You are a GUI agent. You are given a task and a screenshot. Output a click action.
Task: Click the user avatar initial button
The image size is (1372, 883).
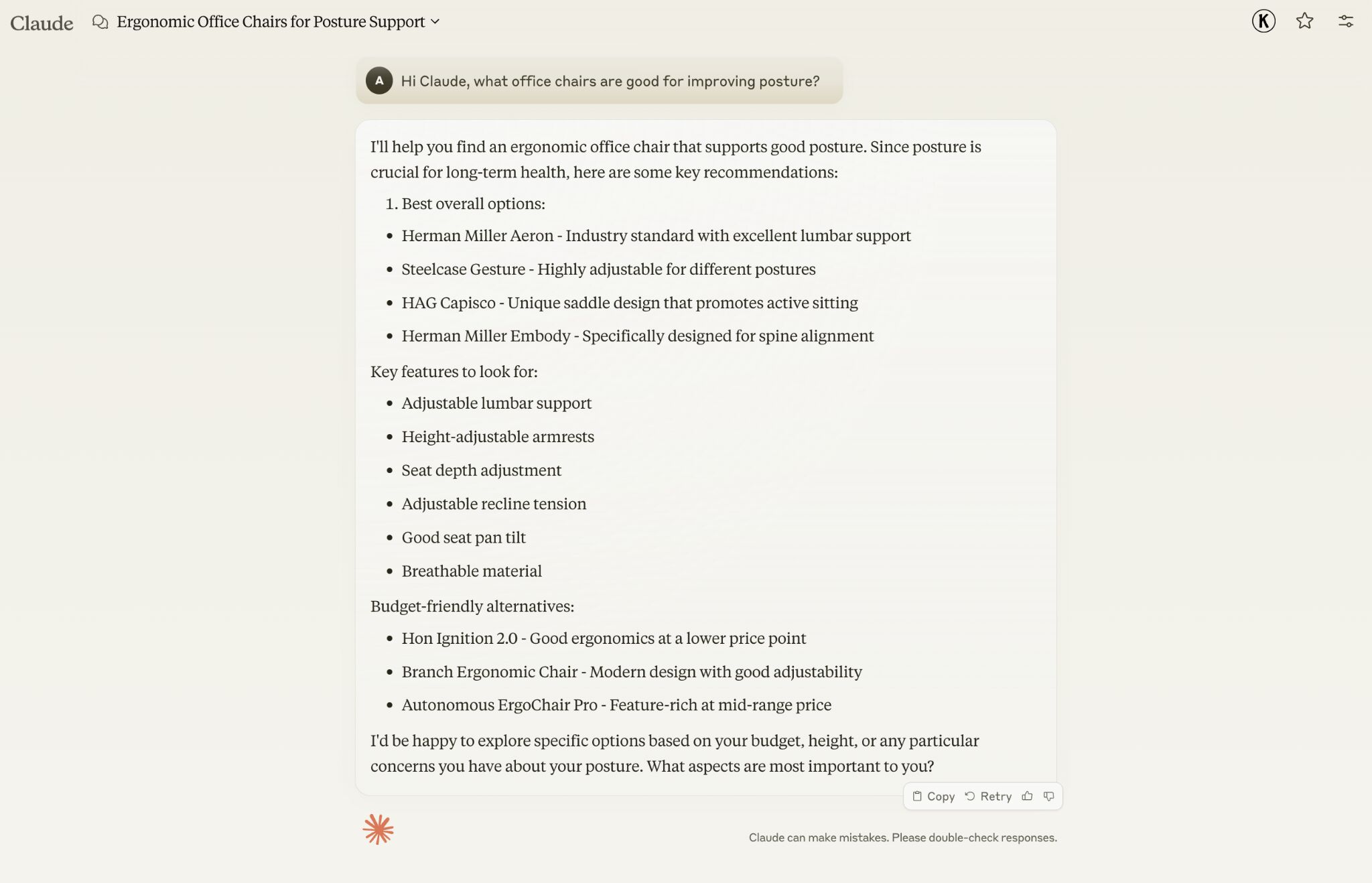point(1263,20)
